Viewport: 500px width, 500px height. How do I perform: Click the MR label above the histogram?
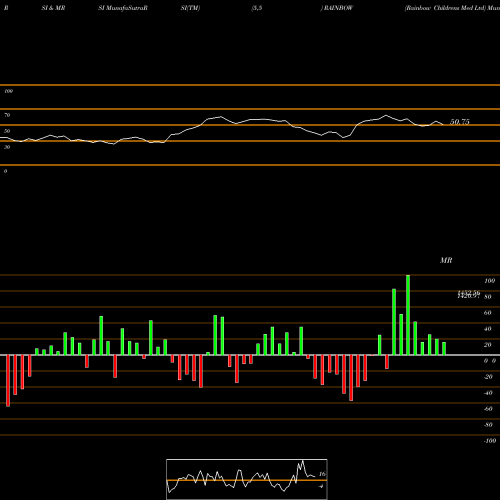pos(446,260)
